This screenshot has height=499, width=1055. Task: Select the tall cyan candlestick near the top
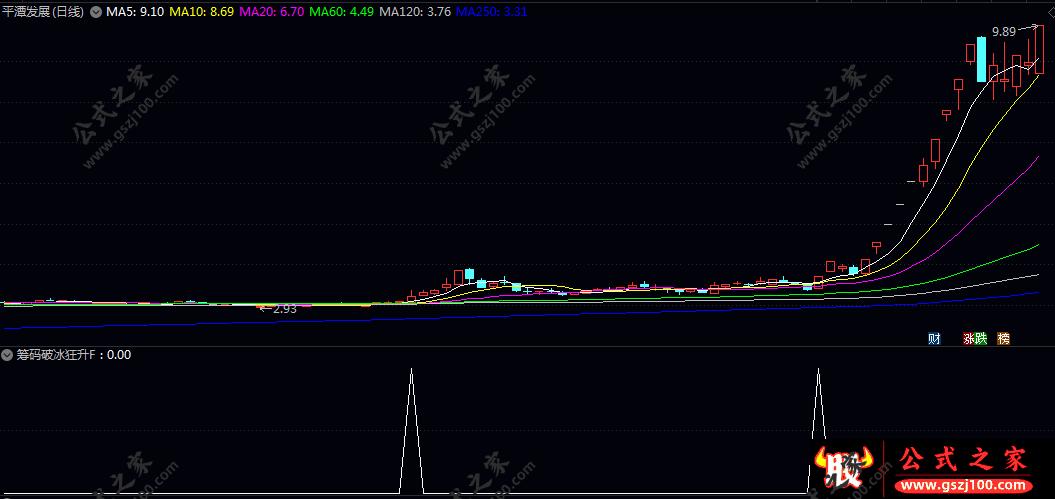pyautogui.click(x=982, y=59)
